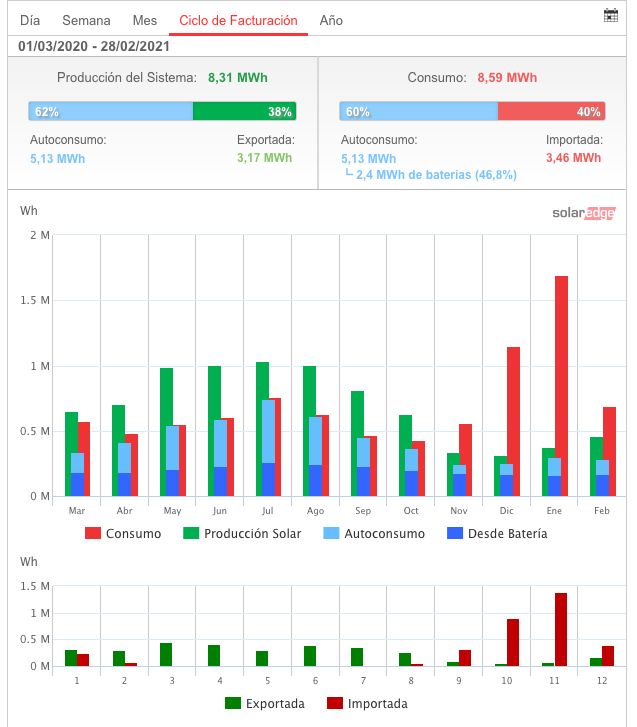This screenshot has height=727, width=637.
Task: Toggle the Importada legend series
Action: pyautogui.click(x=367, y=703)
